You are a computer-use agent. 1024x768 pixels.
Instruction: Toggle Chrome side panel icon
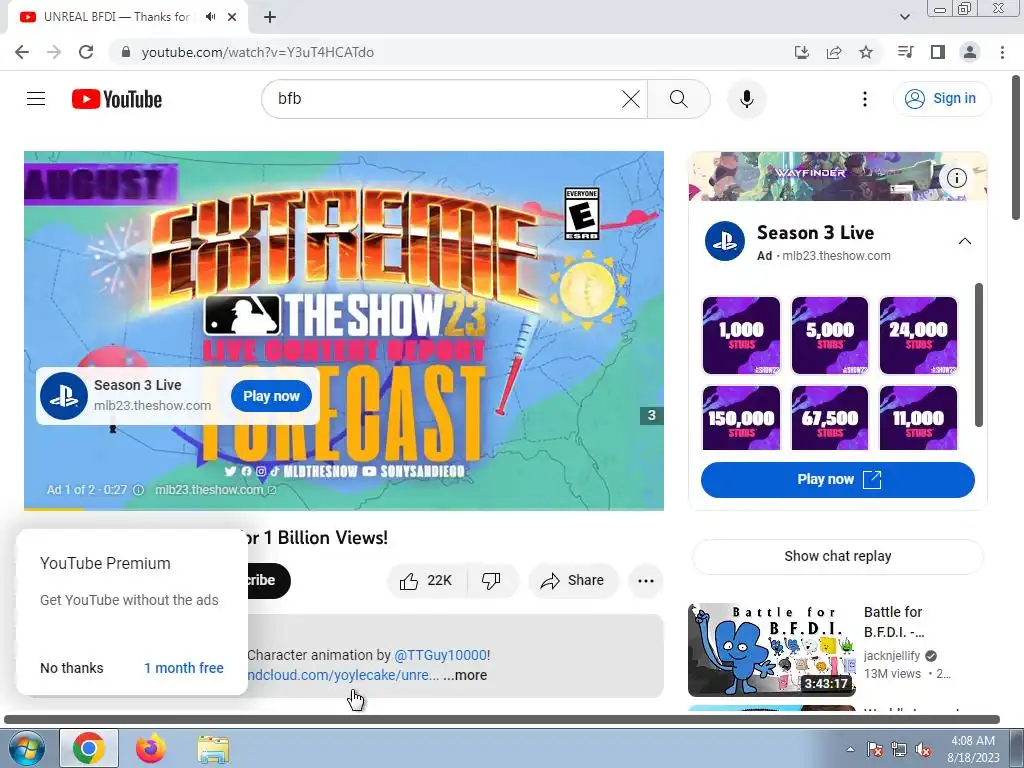tap(938, 52)
